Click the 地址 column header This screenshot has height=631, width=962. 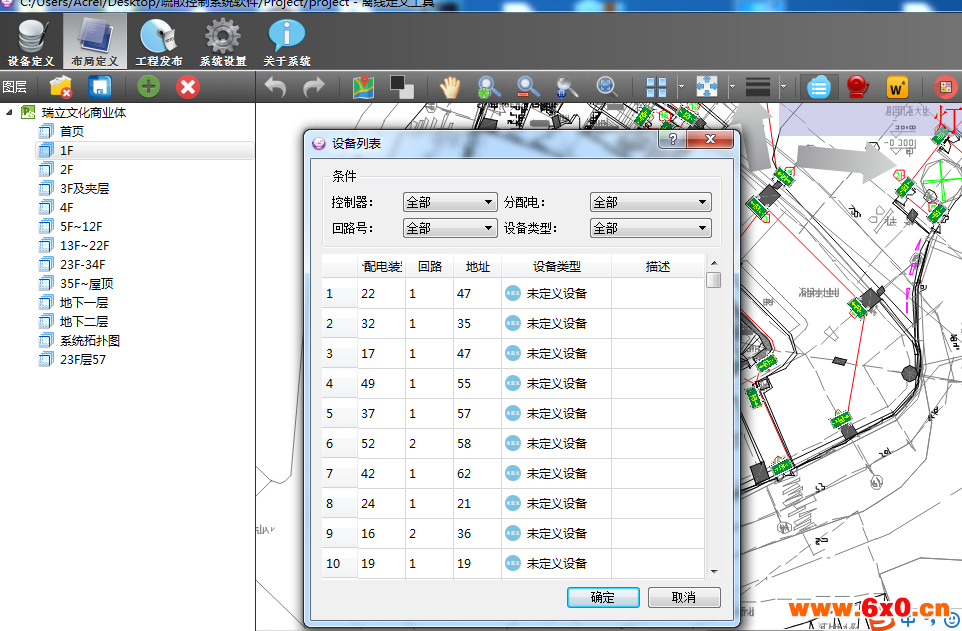pos(477,266)
